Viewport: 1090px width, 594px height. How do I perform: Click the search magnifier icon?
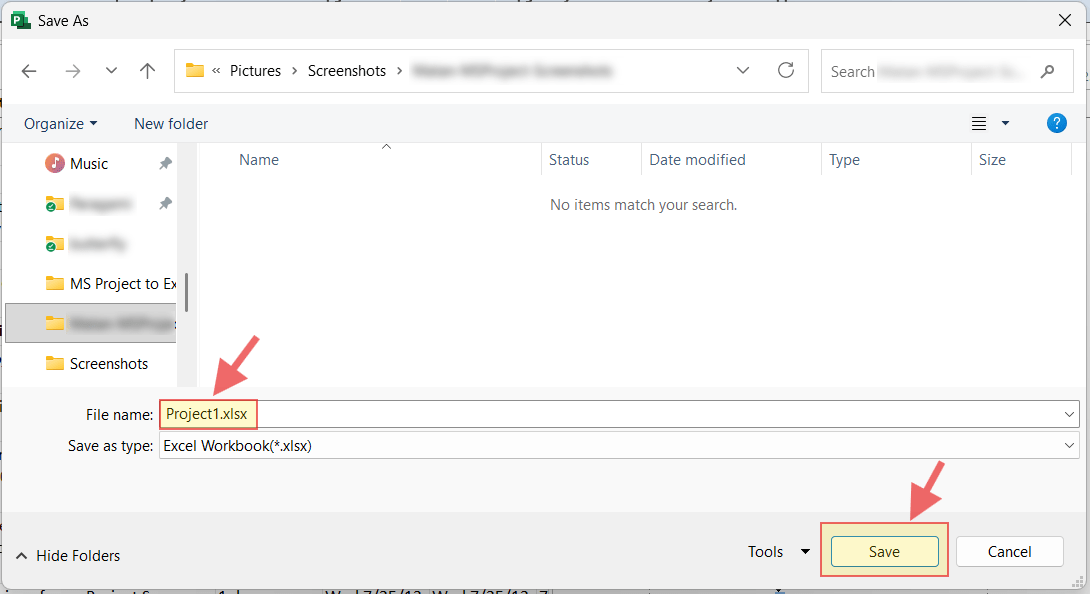click(1047, 71)
